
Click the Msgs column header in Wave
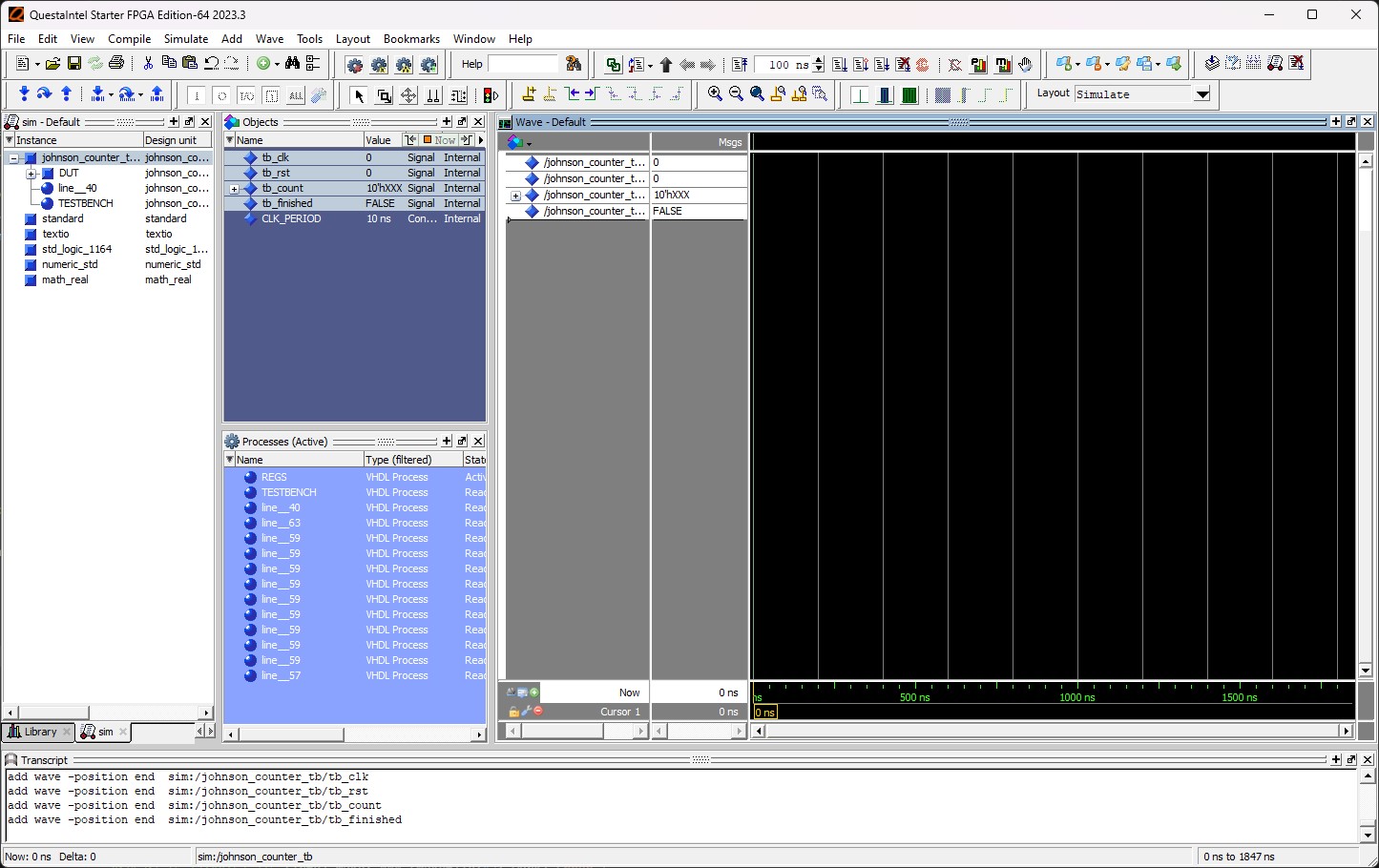tap(699, 142)
